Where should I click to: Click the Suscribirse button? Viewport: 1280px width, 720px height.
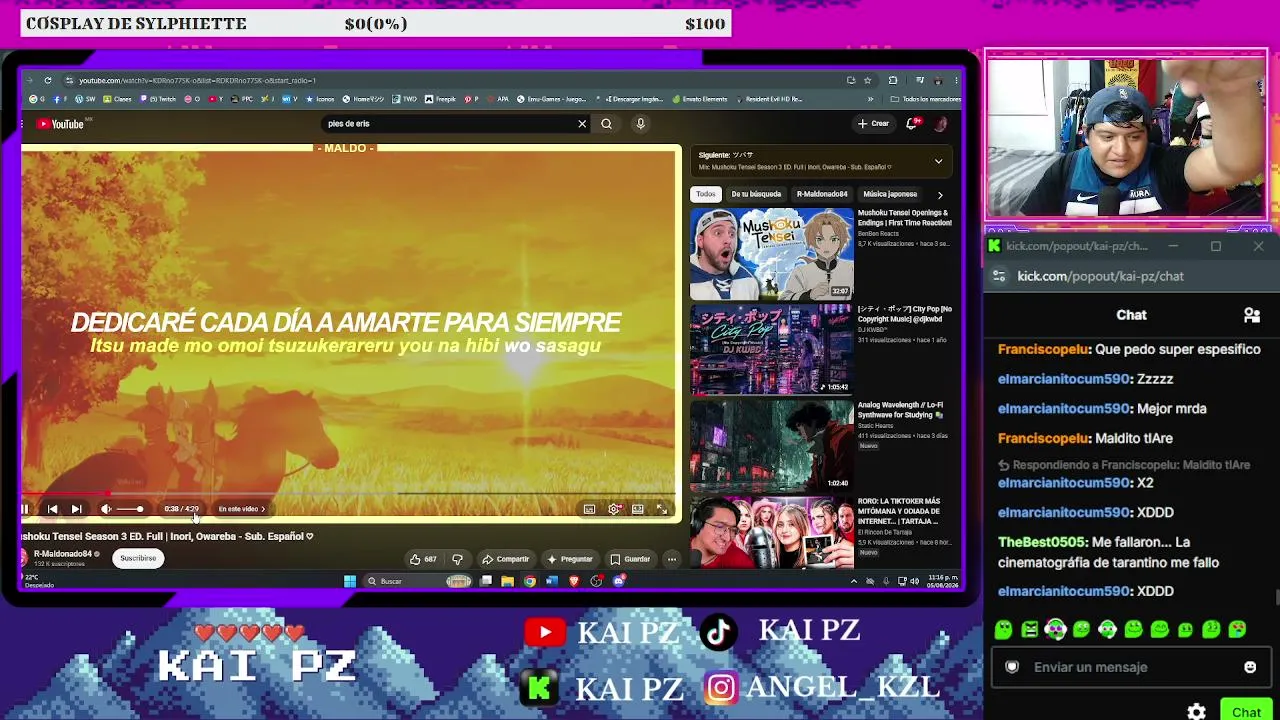pyautogui.click(x=138, y=558)
